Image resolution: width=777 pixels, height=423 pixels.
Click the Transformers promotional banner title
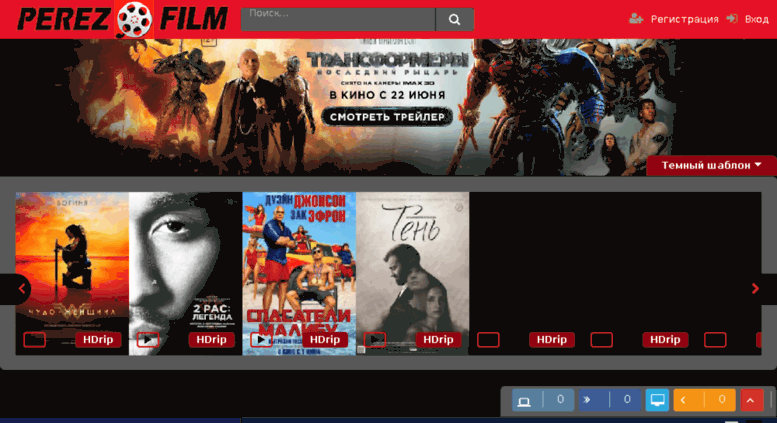coord(388,60)
